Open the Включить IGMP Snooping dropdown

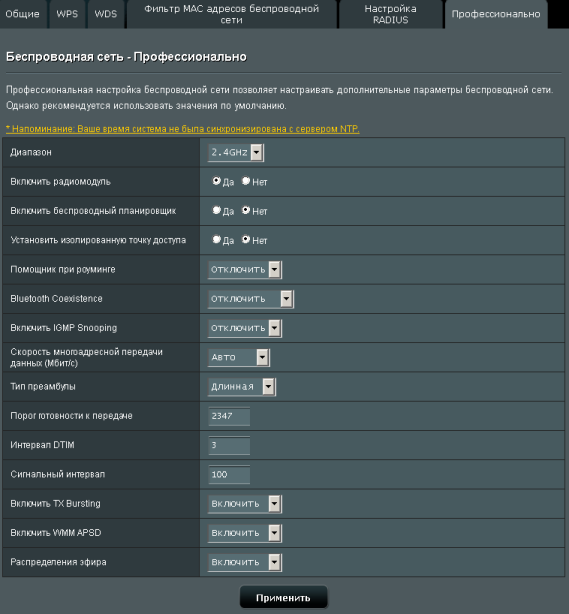point(245,328)
